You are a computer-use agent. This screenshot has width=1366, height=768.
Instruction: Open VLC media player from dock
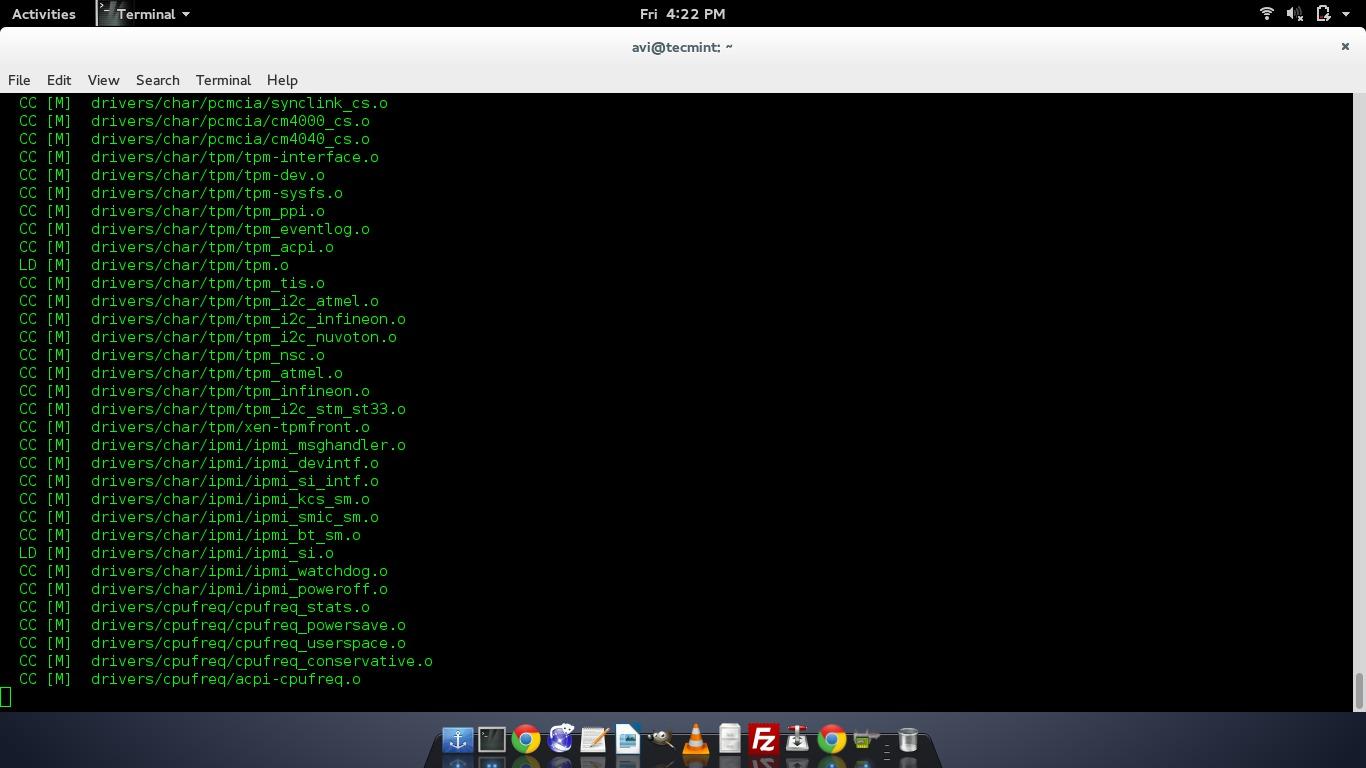pos(695,740)
